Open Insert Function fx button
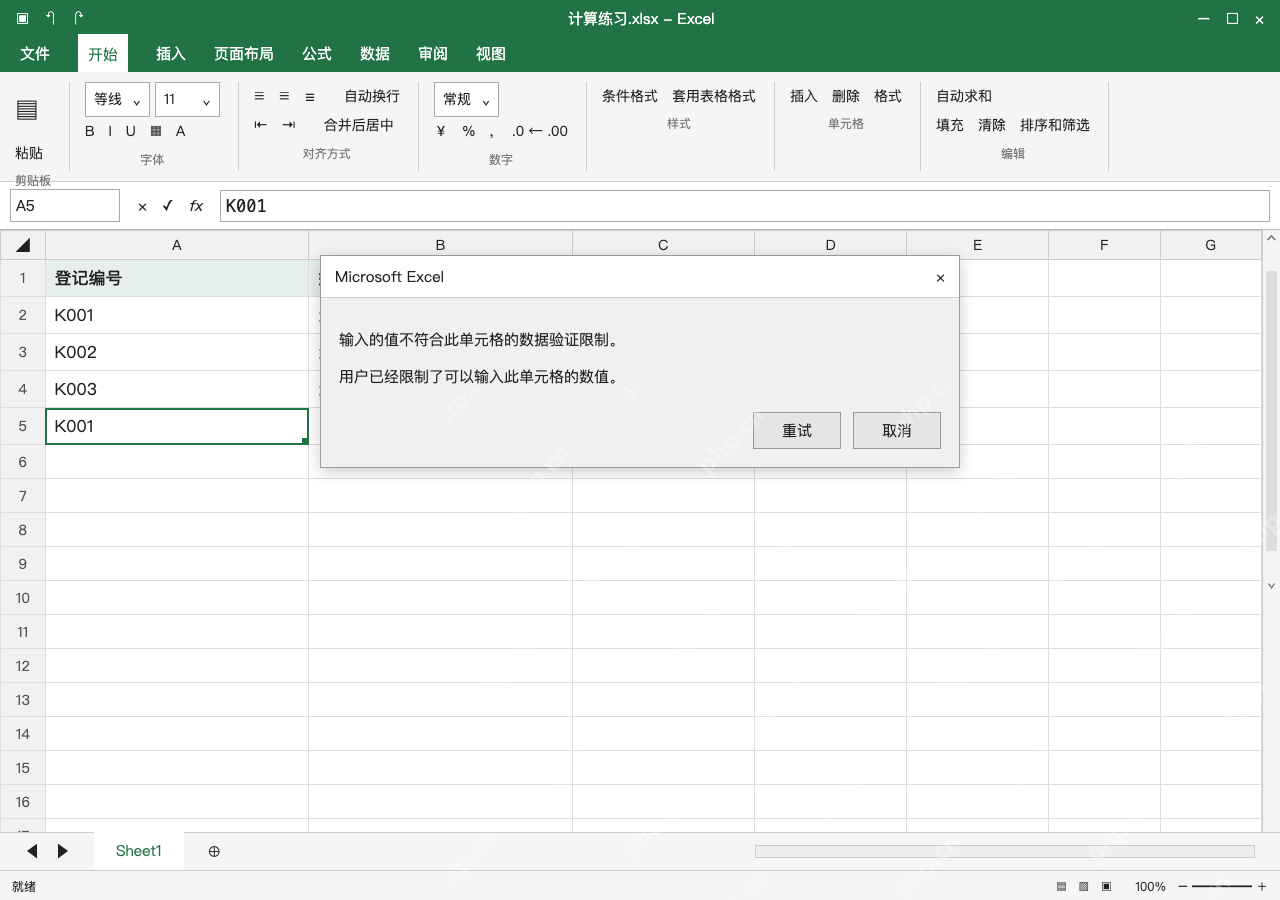The width and height of the screenshot is (1280, 900). [196, 206]
